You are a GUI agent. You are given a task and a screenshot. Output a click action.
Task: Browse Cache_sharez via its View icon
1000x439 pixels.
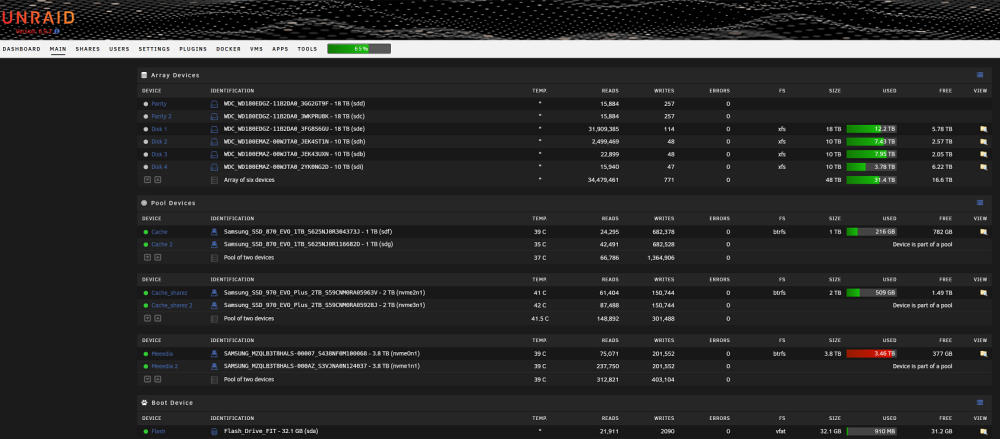(983, 293)
